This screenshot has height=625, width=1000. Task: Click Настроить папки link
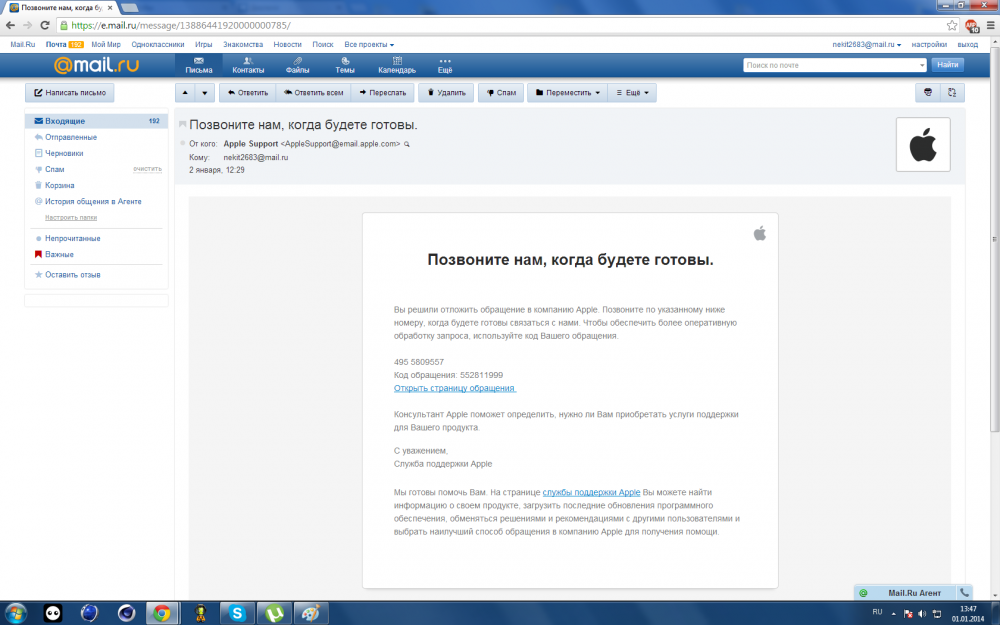[x=71, y=217]
